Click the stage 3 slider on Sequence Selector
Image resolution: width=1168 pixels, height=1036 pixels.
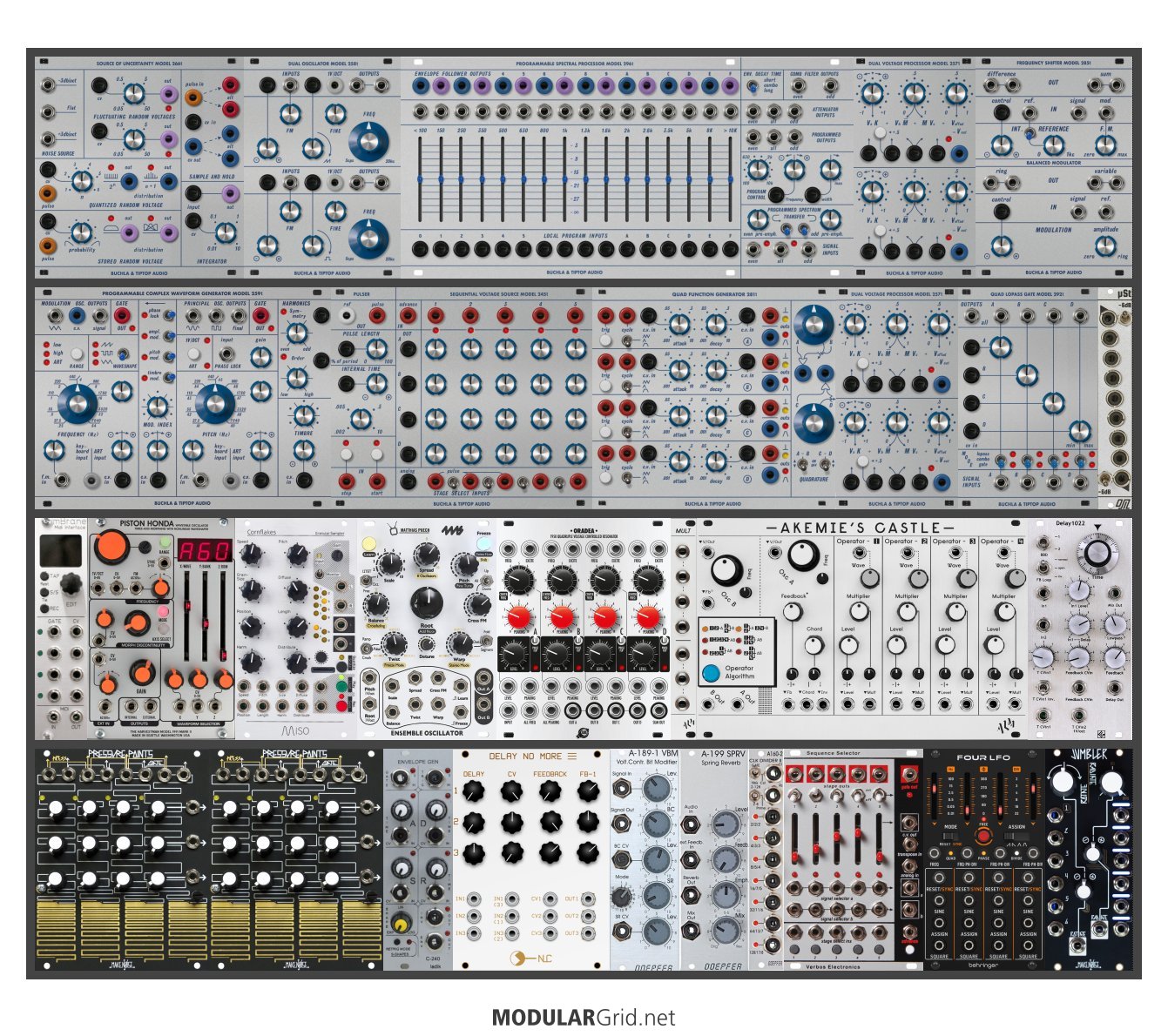(x=837, y=838)
